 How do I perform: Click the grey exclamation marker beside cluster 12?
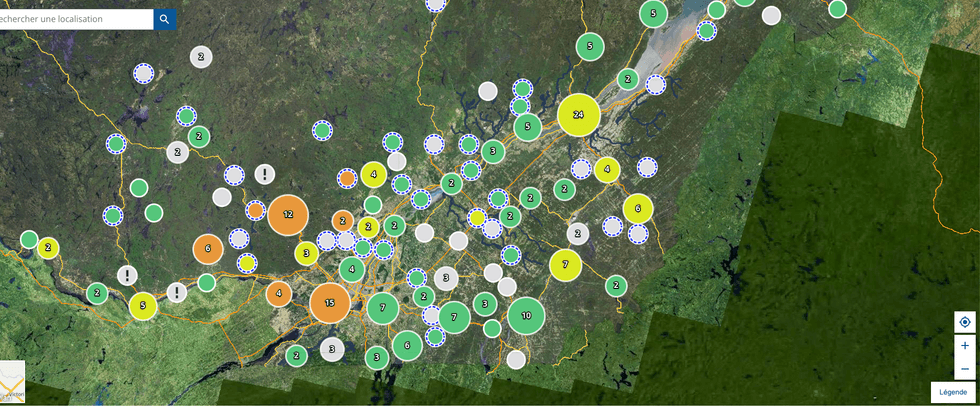pyautogui.click(x=264, y=174)
